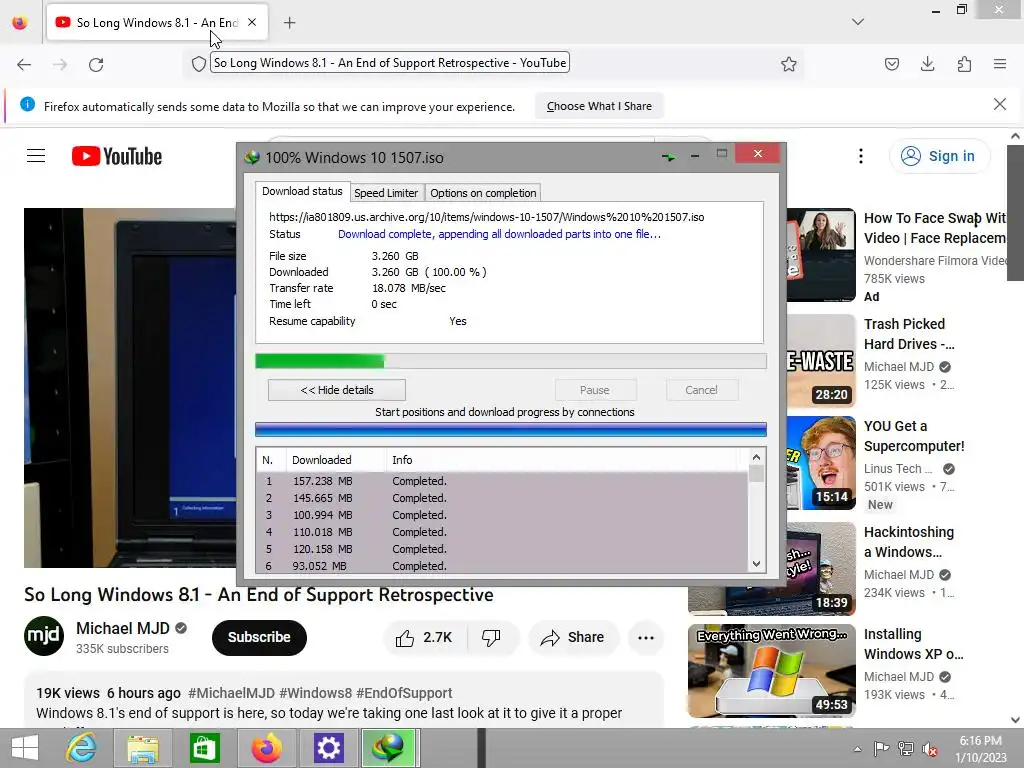Viewport: 1024px width, 768px height.
Task: Click the Share button under video
Action: [x=573, y=637]
